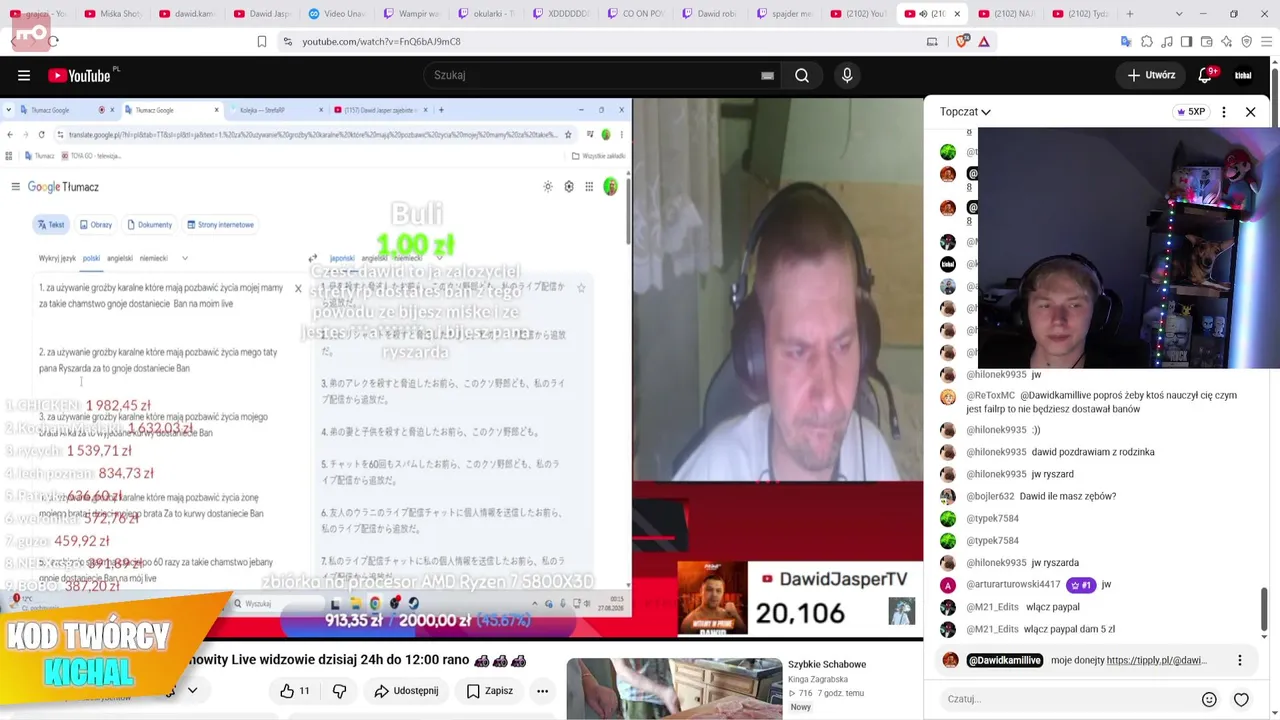This screenshot has width=1280, height=720.
Task: Open the Brave VPN shield icon
Action: pos(1246,41)
